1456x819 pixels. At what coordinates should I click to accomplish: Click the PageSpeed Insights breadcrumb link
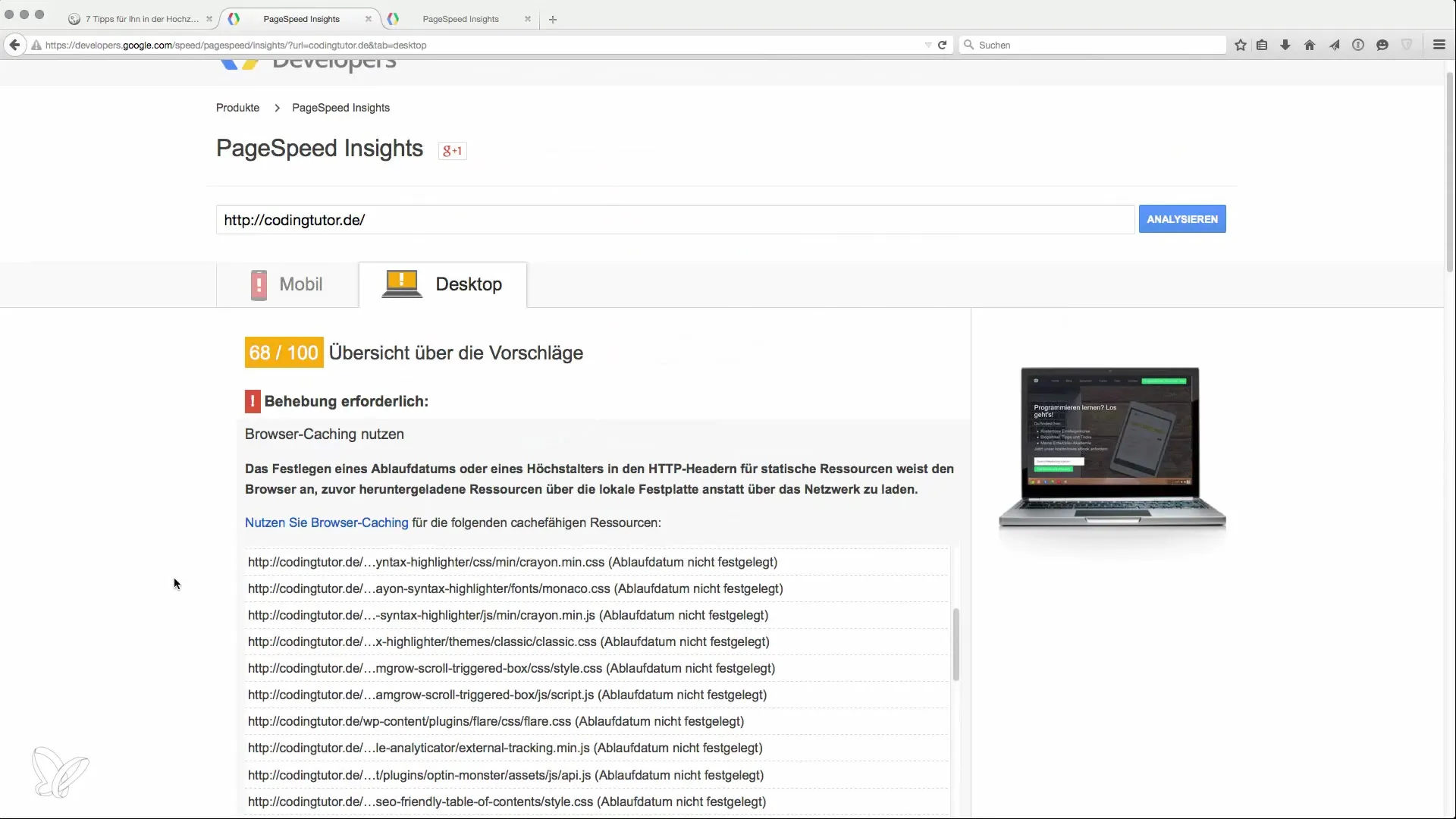click(x=340, y=108)
